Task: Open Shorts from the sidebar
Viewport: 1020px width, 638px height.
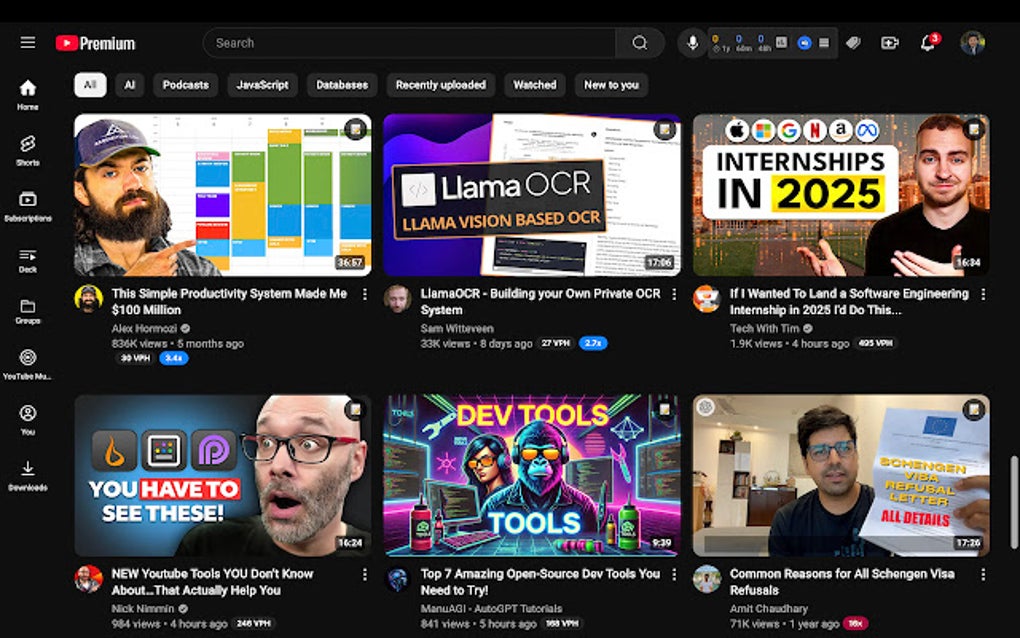Action: 28,150
